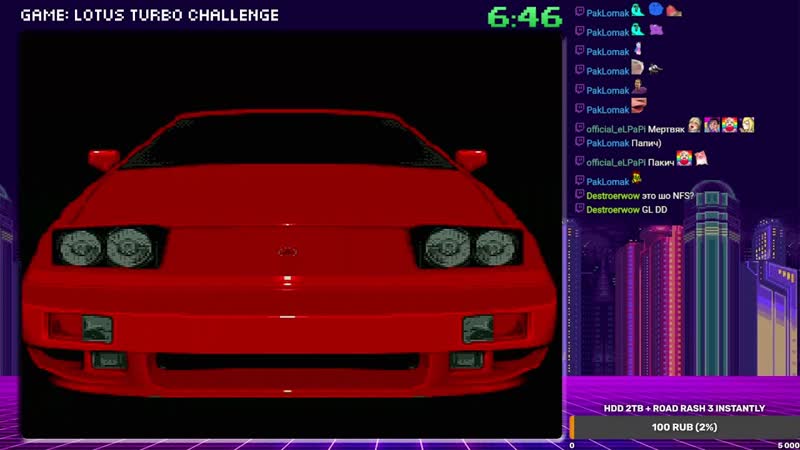Click the mosquito-like emote in PakLomak's message
This screenshot has height=450, width=800.
656,68
